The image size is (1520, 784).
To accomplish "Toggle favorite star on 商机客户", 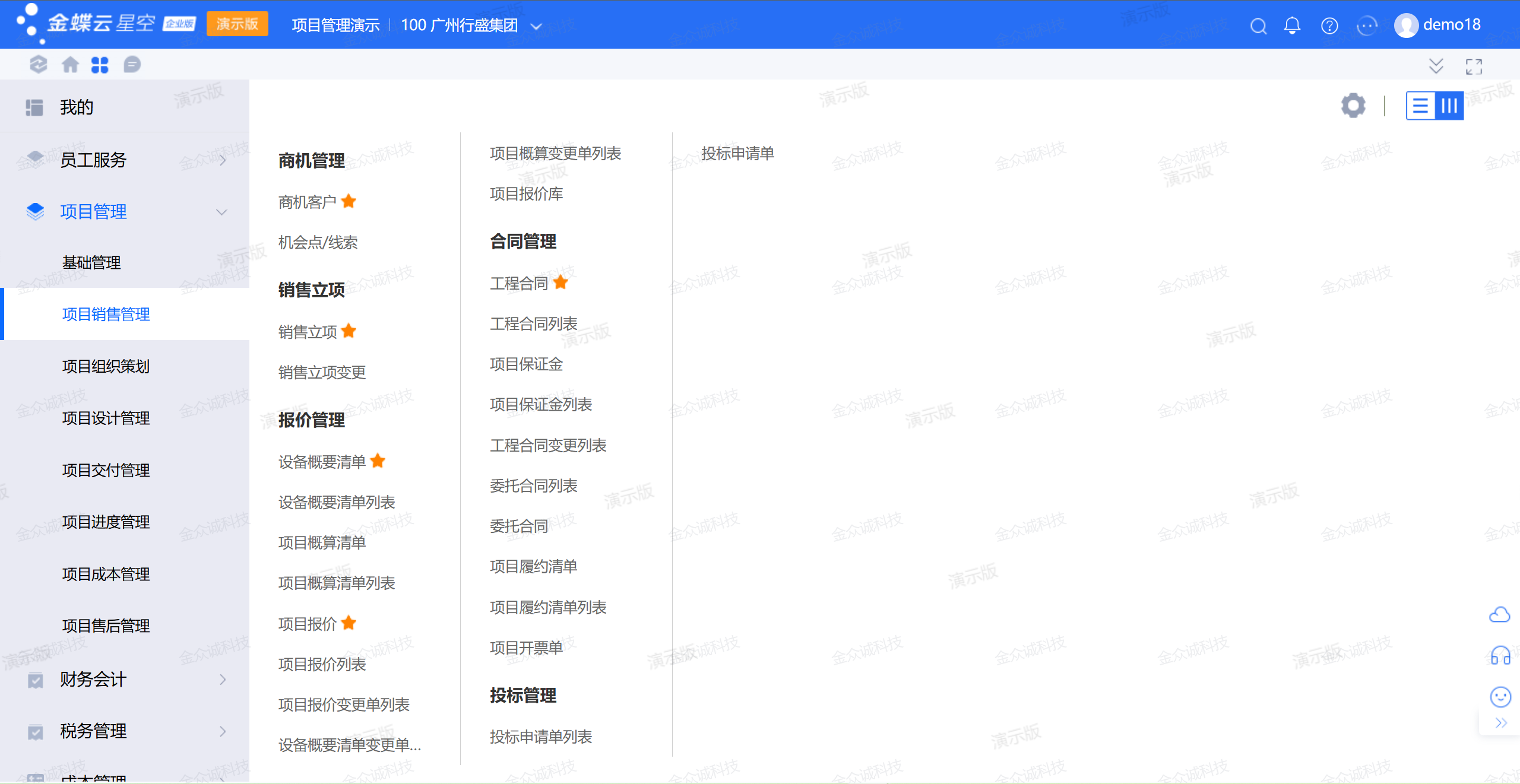I will [349, 202].
